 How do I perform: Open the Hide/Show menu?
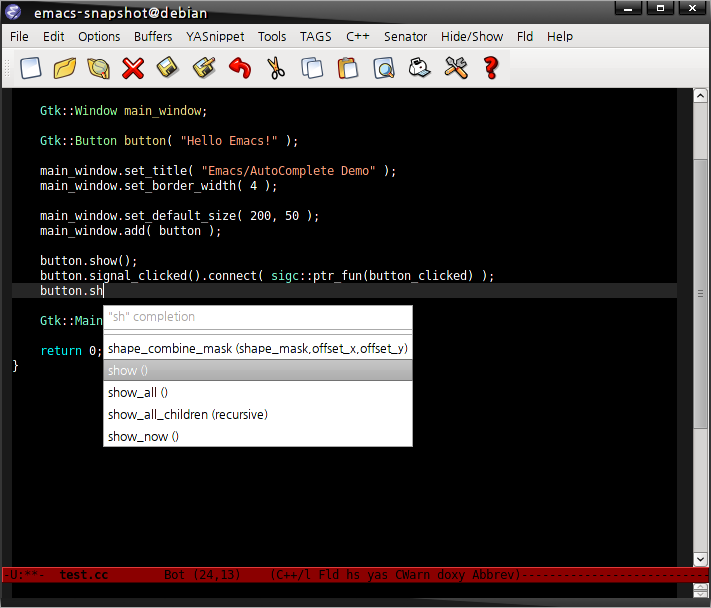tap(472, 36)
